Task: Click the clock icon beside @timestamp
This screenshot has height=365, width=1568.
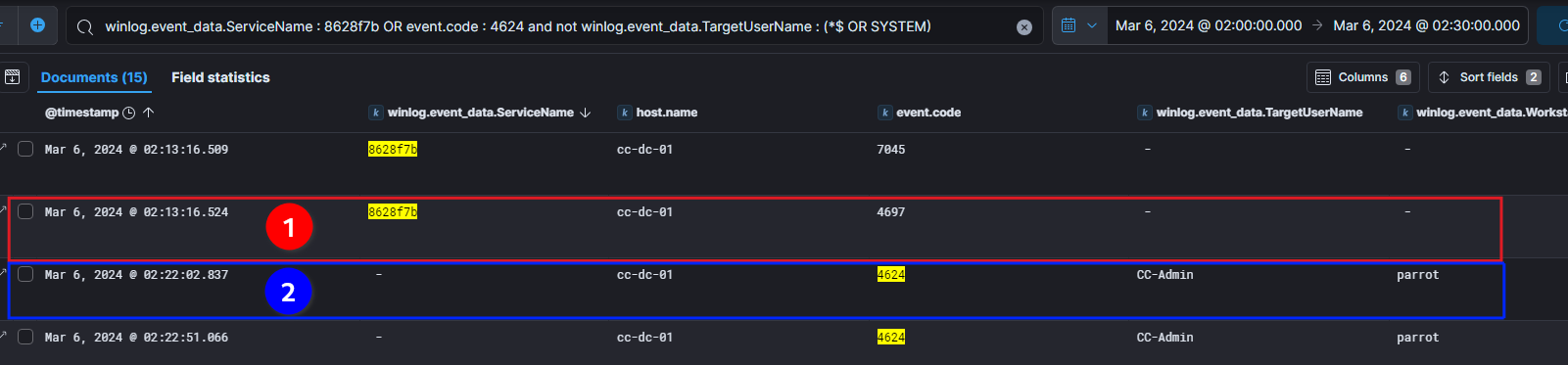Action: coord(128,113)
